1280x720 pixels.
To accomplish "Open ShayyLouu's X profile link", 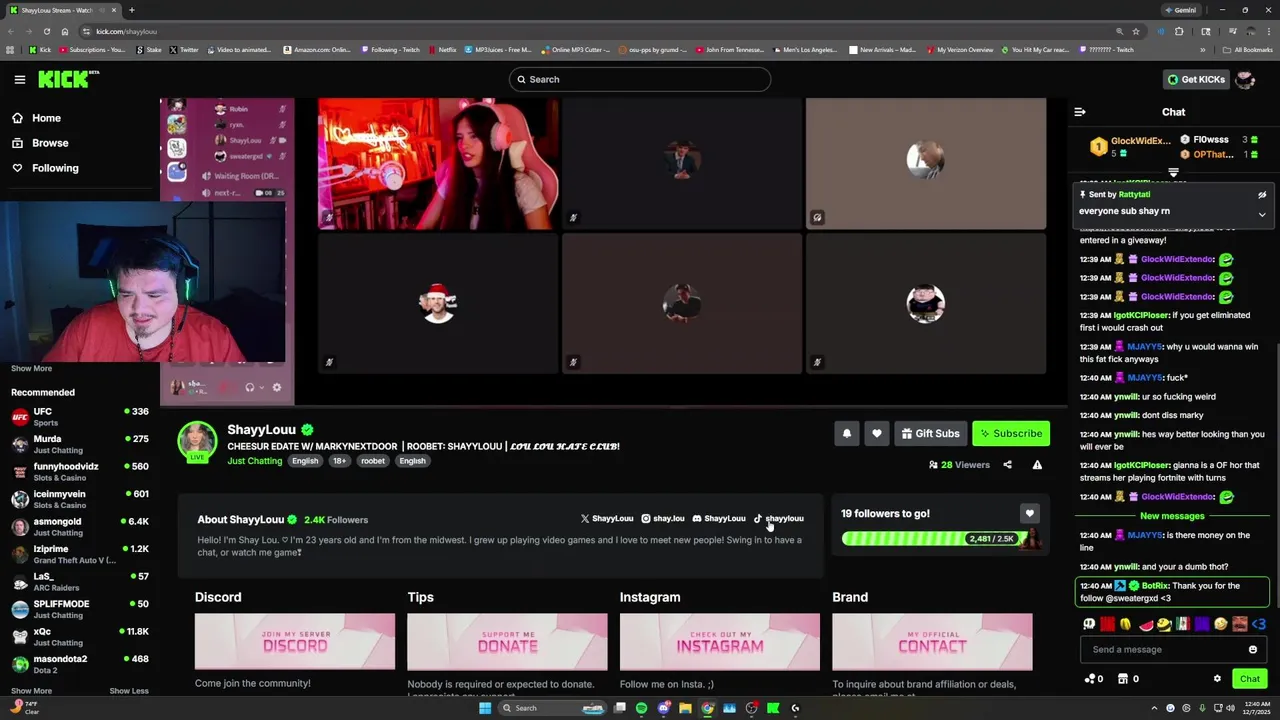I will pyautogui.click(x=607, y=519).
